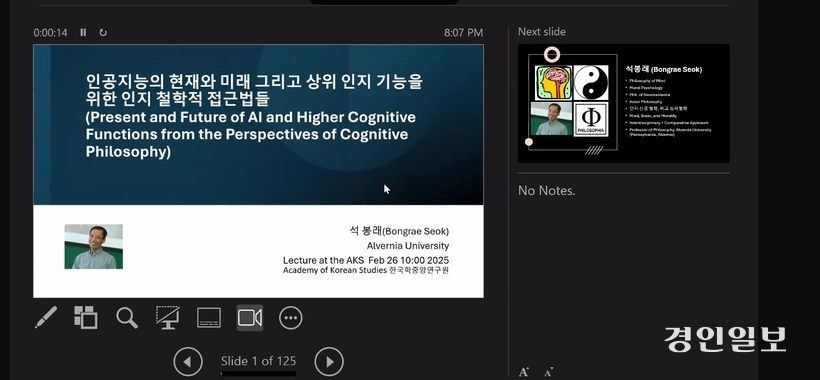This screenshot has width=820, height=380.
Task: Increase notes text size
Action: coord(523,372)
